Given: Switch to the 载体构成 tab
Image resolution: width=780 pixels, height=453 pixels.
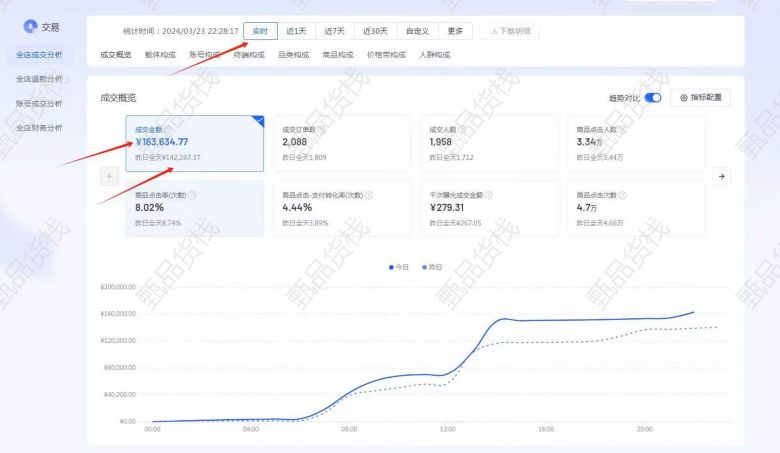Looking at the screenshot, I should [x=160, y=54].
